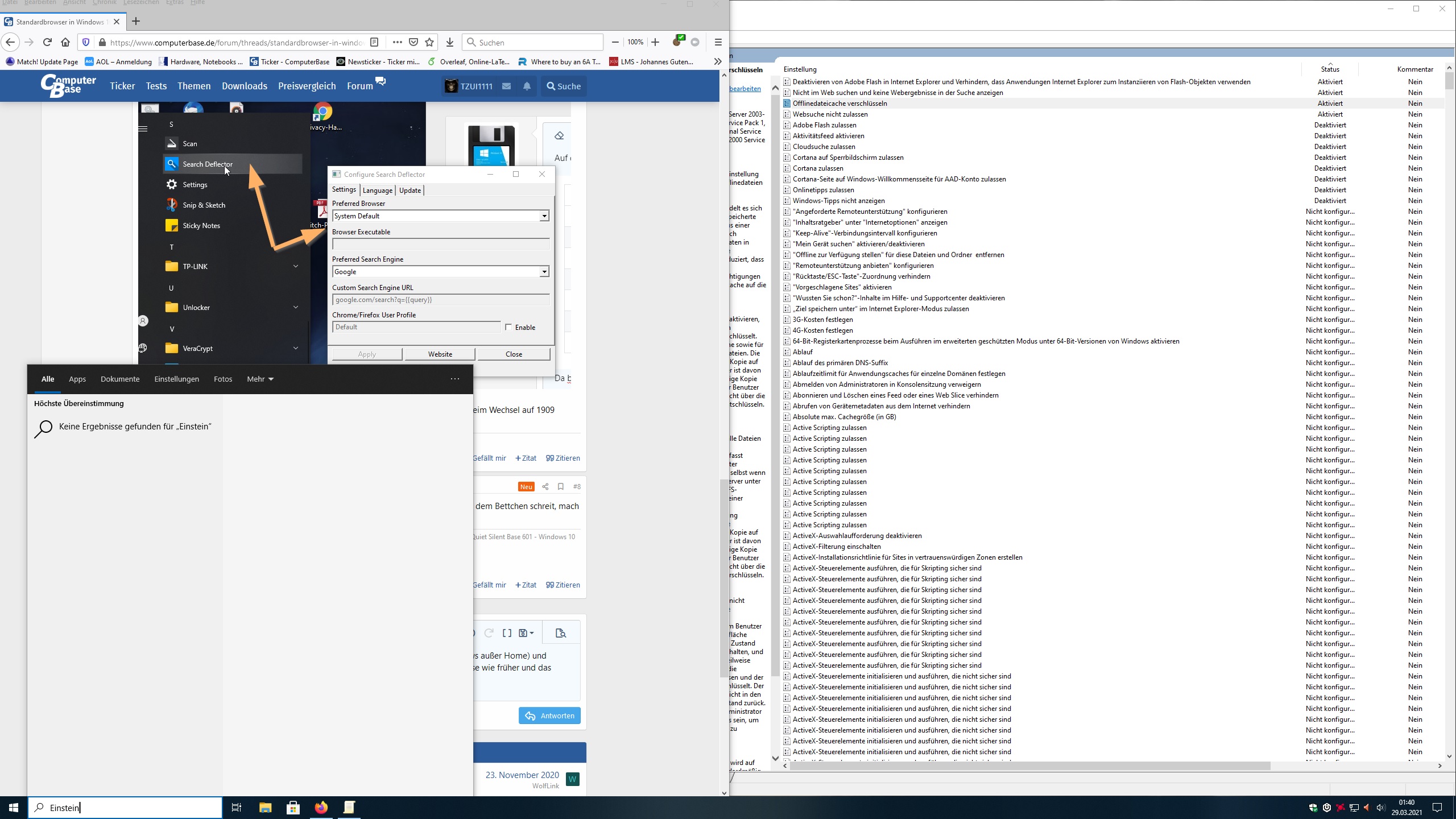Toggle BB code brackets in editor
Image resolution: width=1456 pixels, height=819 pixels.
tap(507, 633)
